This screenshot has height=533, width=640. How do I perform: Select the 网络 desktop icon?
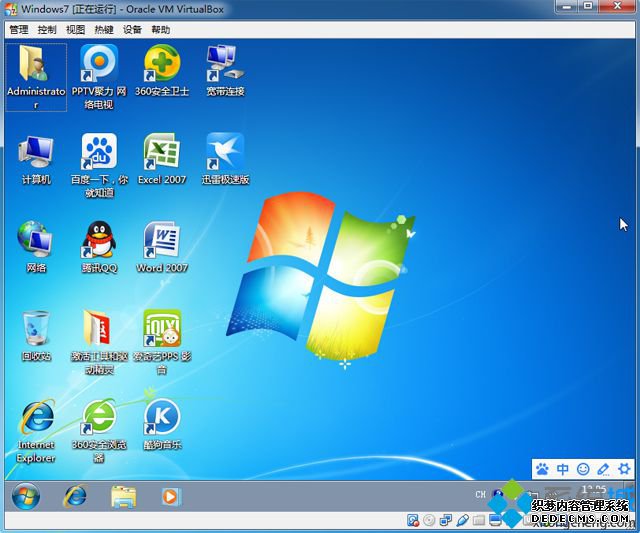(36, 247)
